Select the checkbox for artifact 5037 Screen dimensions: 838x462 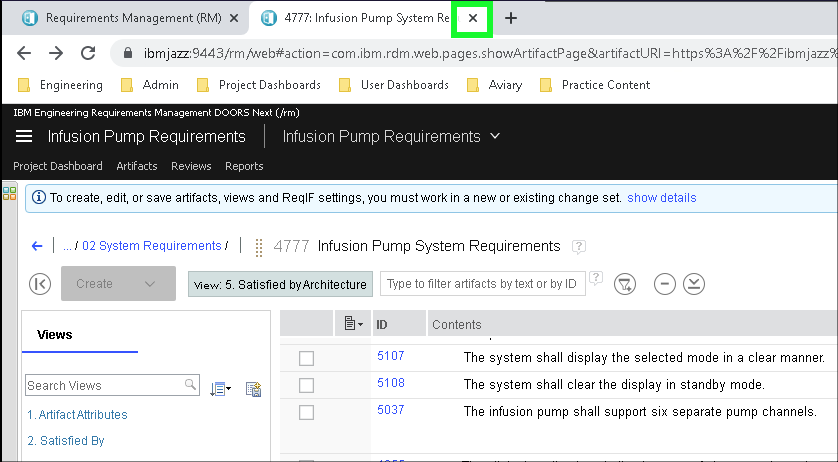pos(307,412)
